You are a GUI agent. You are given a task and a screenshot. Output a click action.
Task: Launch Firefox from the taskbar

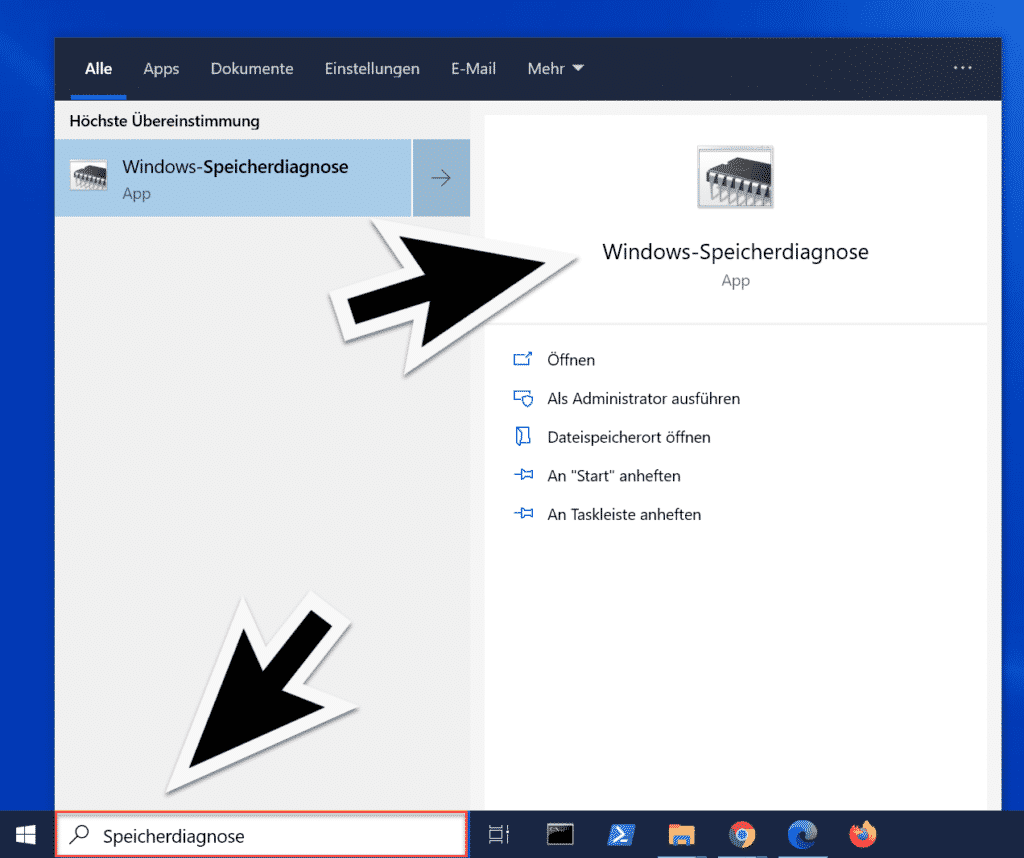(x=863, y=834)
